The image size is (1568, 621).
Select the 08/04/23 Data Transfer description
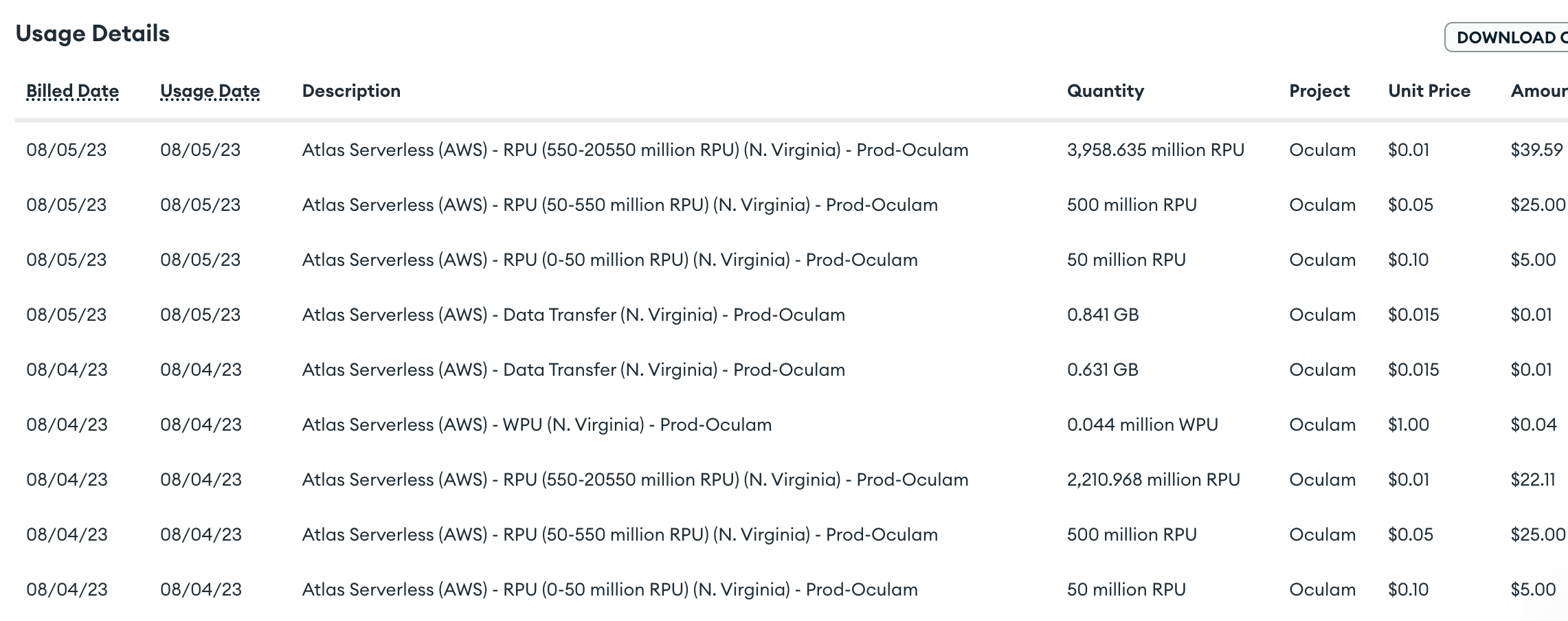click(x=573, y=370)
